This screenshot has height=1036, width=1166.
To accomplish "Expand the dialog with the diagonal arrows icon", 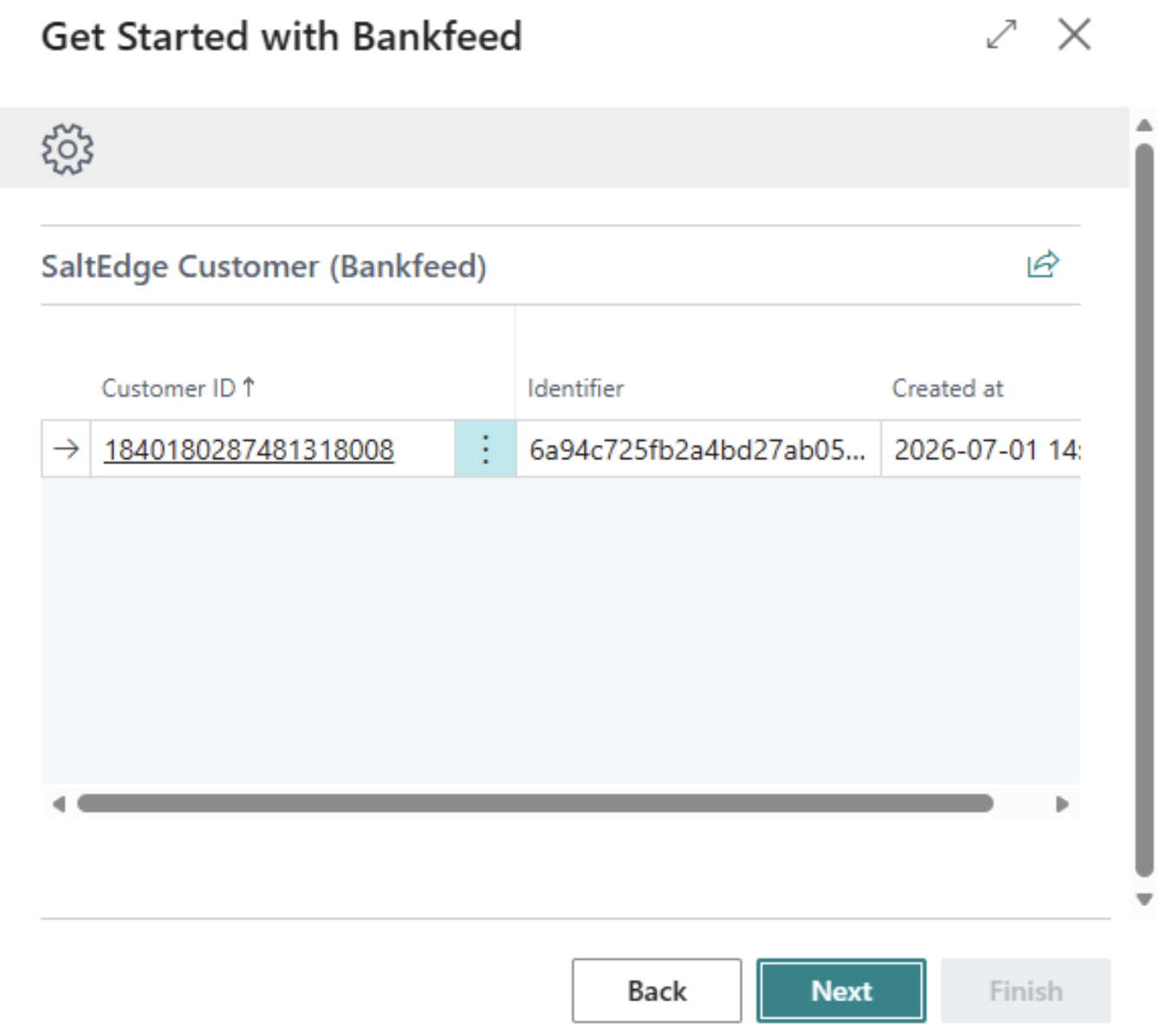I will [x=1001, y=36].
